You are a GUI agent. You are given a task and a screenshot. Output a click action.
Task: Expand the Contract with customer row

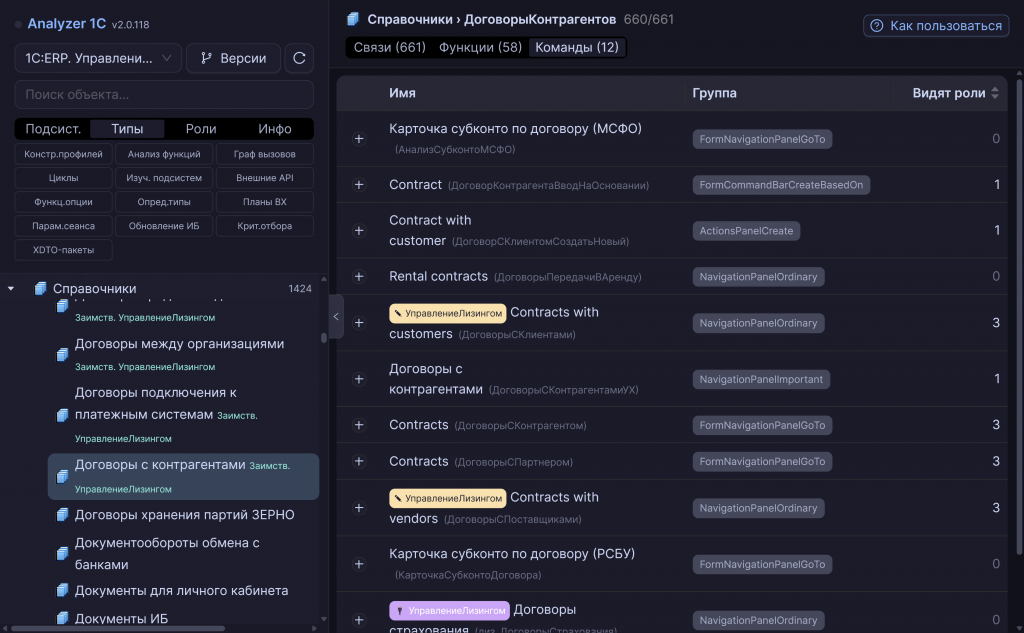[359, 231]
